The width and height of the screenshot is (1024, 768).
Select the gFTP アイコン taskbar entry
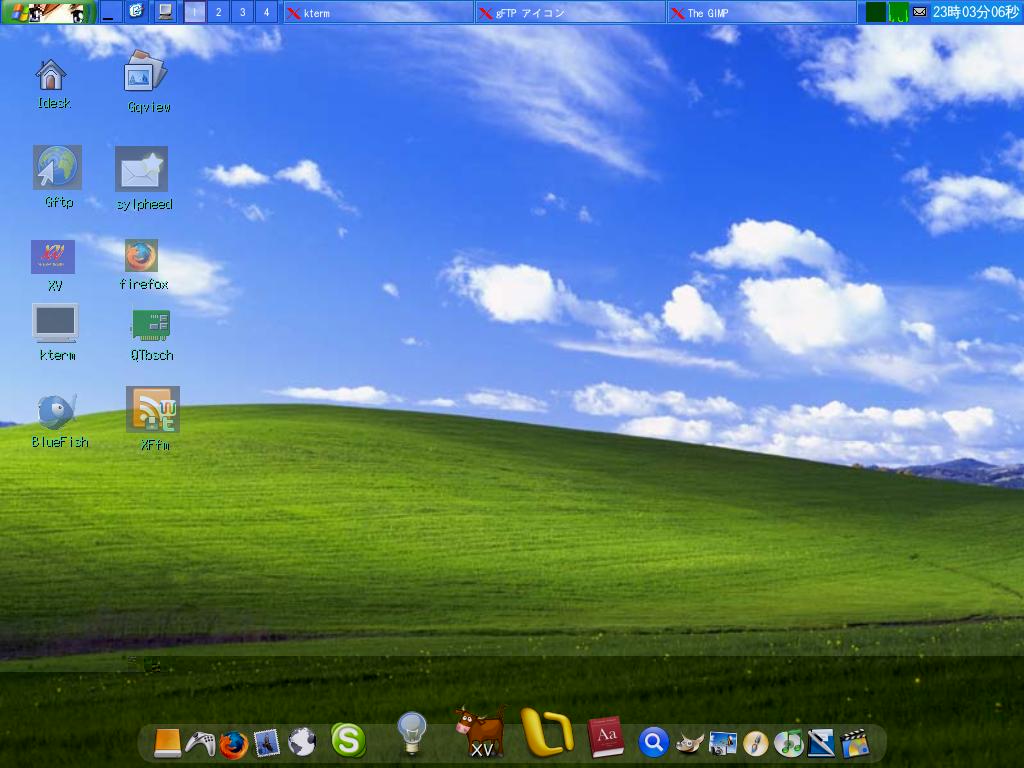570,12
